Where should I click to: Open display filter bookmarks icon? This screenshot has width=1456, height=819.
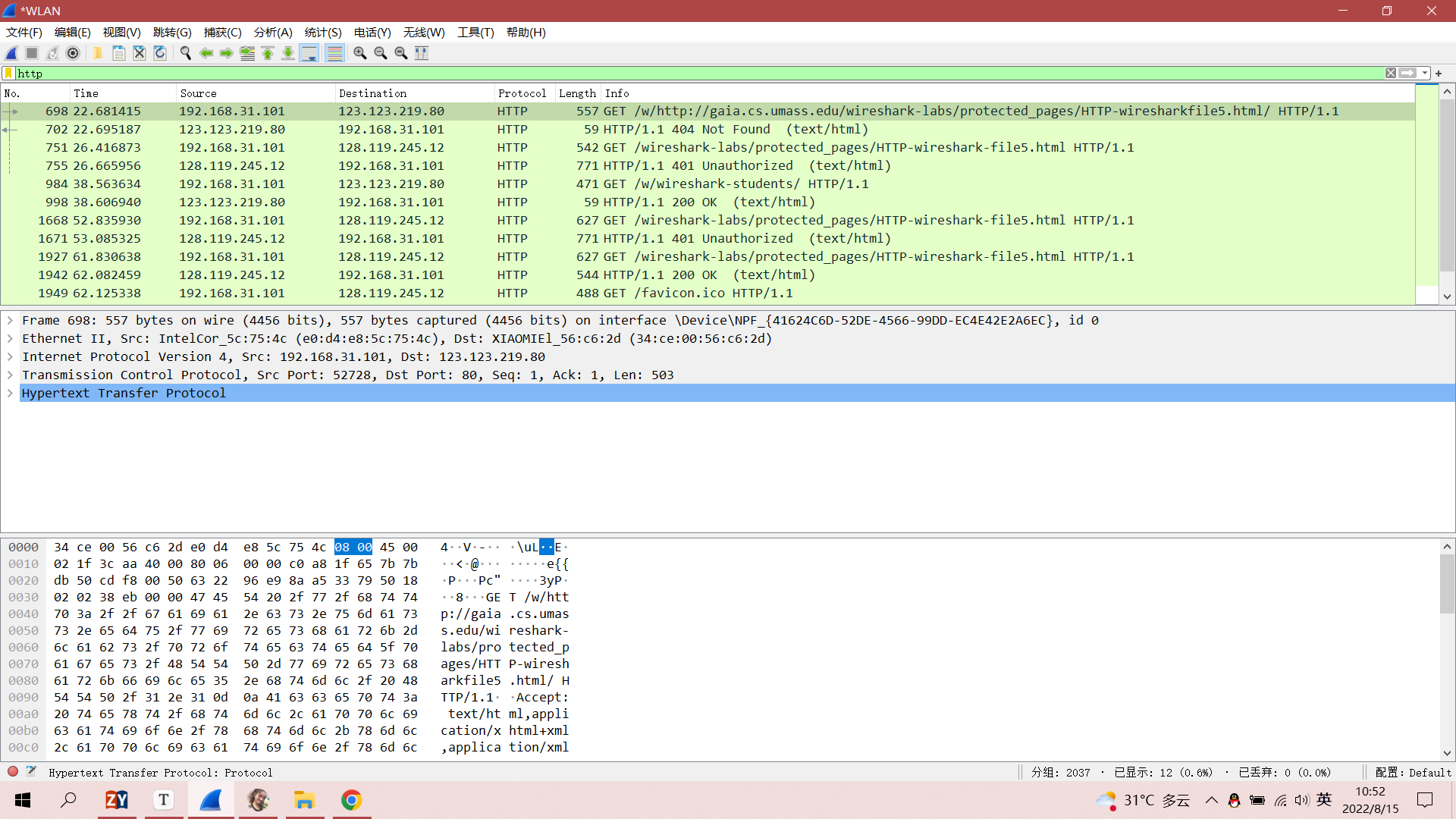click(9, 74)
